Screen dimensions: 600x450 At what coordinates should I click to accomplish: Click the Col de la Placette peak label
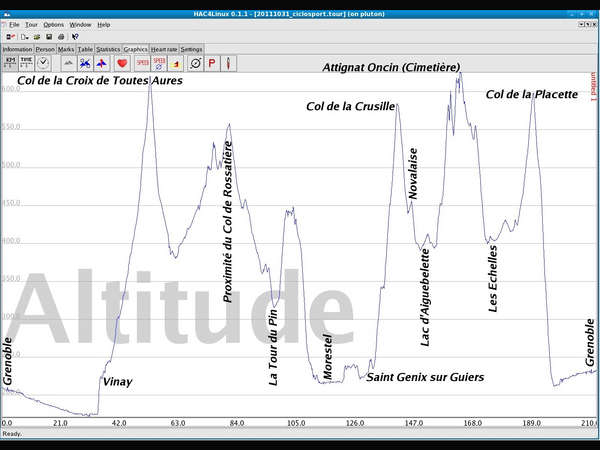click(x=531, y=95)
